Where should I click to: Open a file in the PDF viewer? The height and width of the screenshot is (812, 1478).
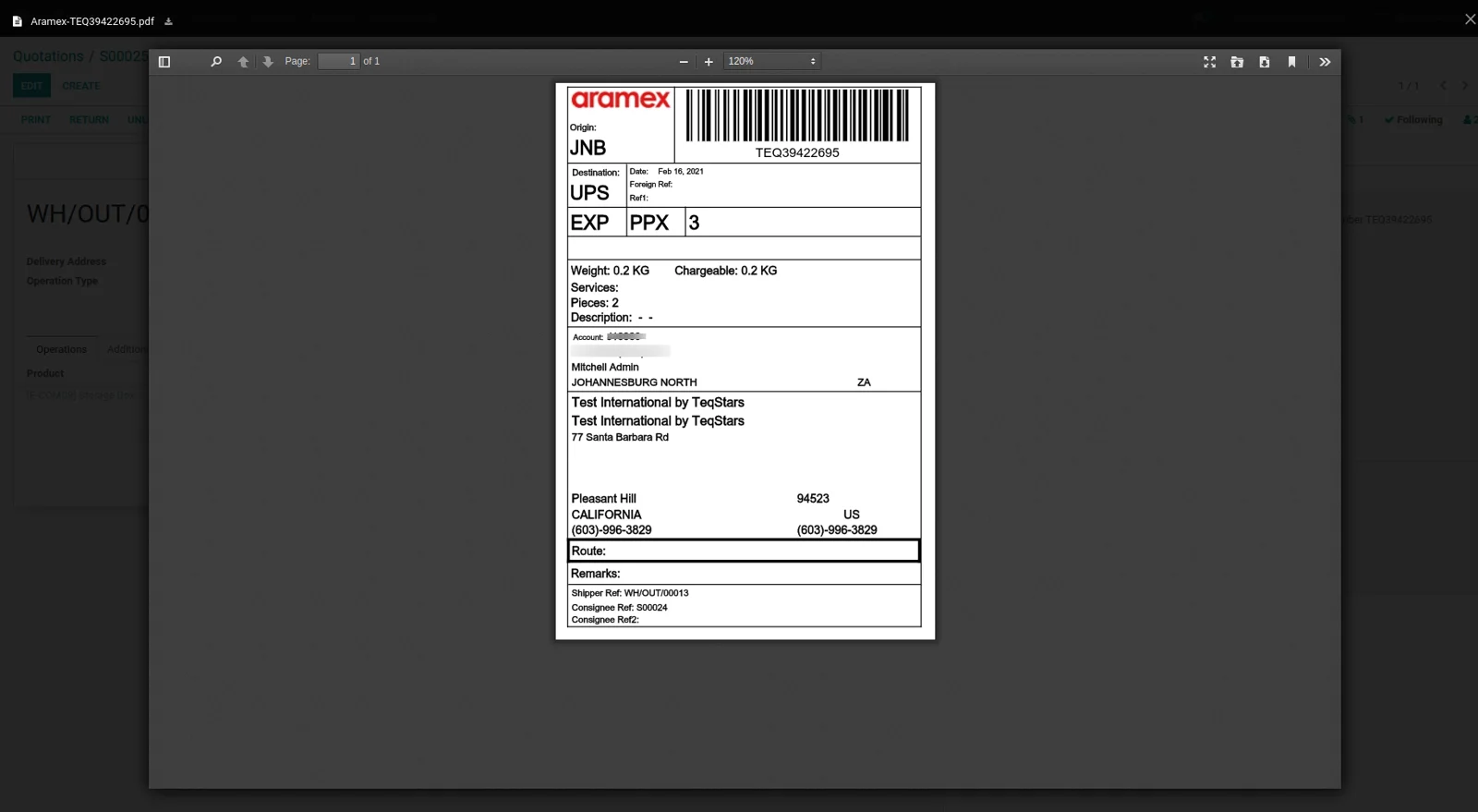tap(1237, 62)
